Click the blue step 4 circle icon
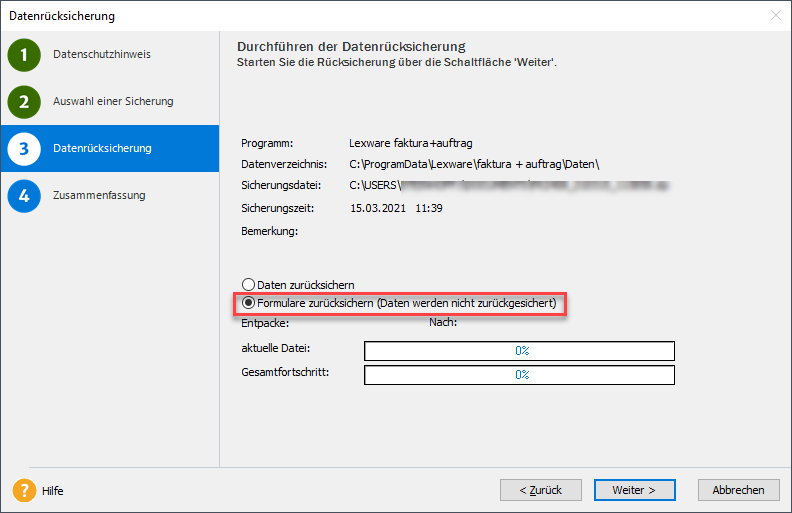This screenshot has height=513, width=792. click(x=24, y=195)
